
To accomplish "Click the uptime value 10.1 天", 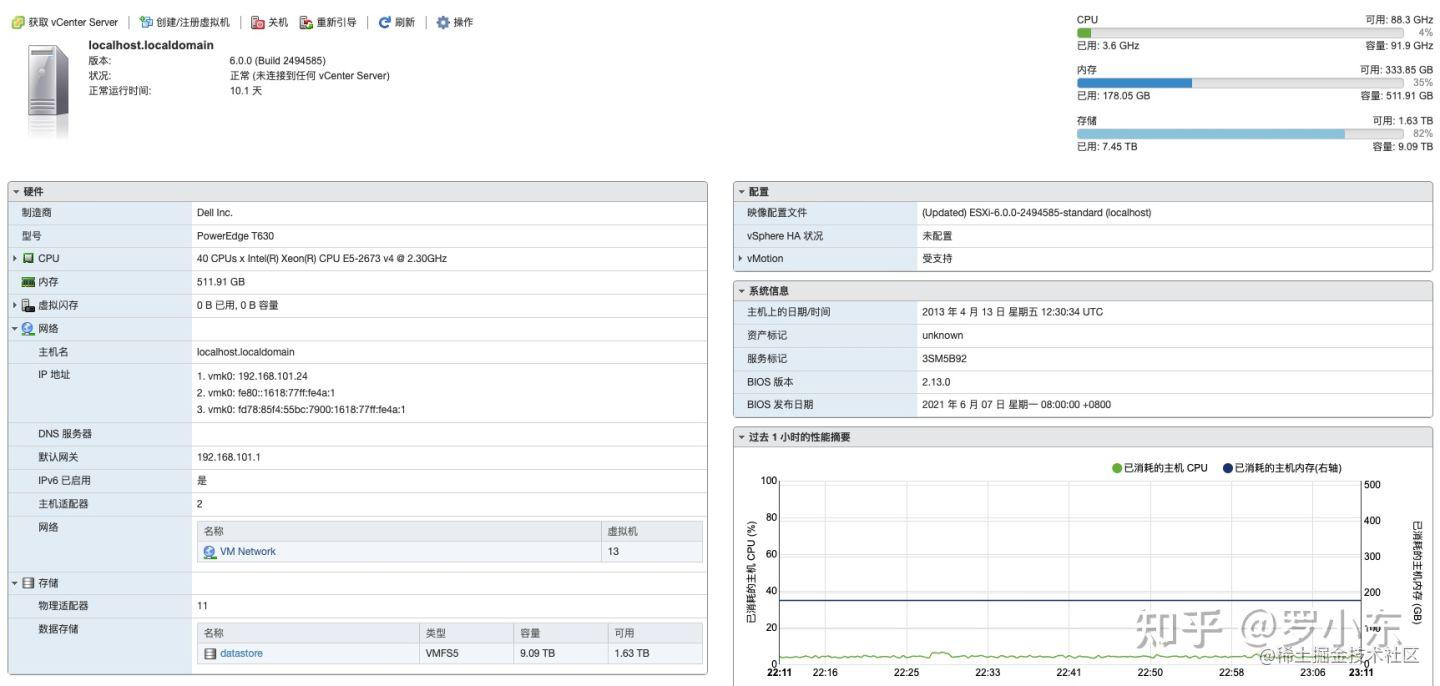I will pyautogui.click(x=246, y=91).
